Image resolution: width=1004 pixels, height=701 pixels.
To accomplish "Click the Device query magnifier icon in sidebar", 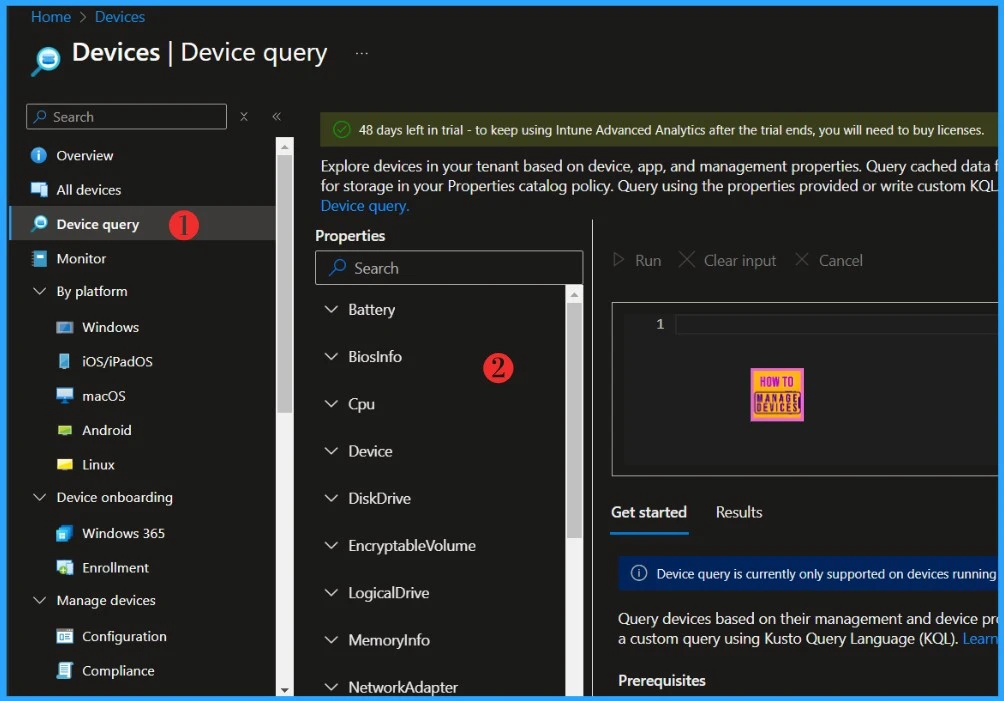I will pyautogui.click(x=40, y=223).
